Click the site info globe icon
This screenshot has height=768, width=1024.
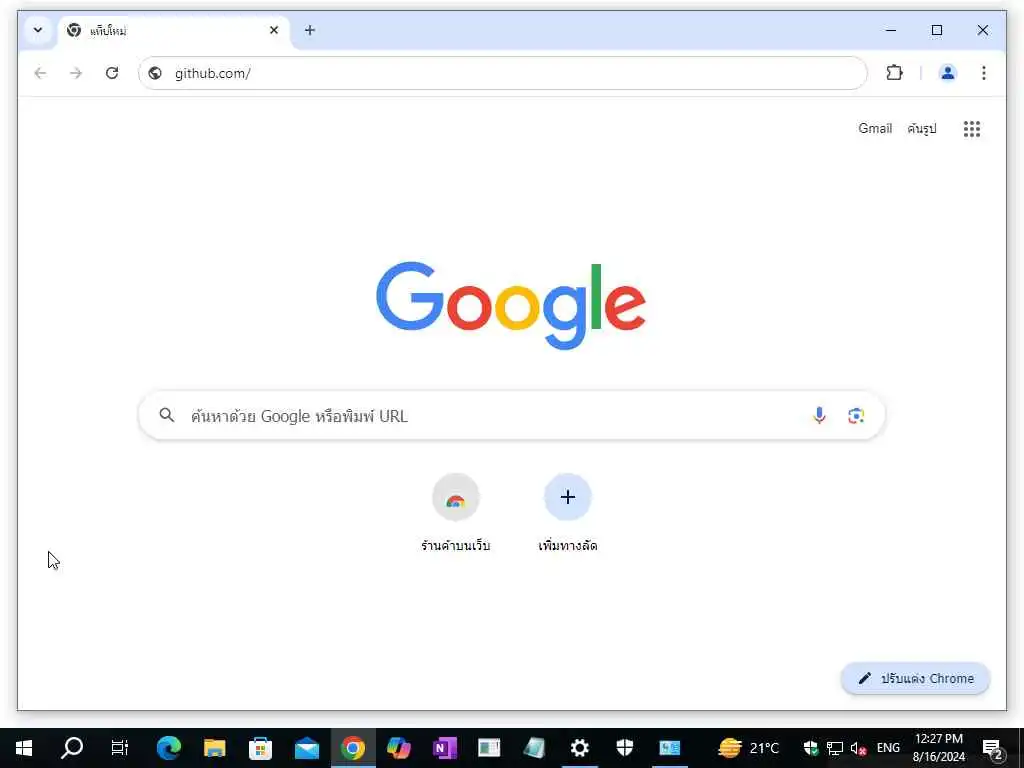[155, 73]
